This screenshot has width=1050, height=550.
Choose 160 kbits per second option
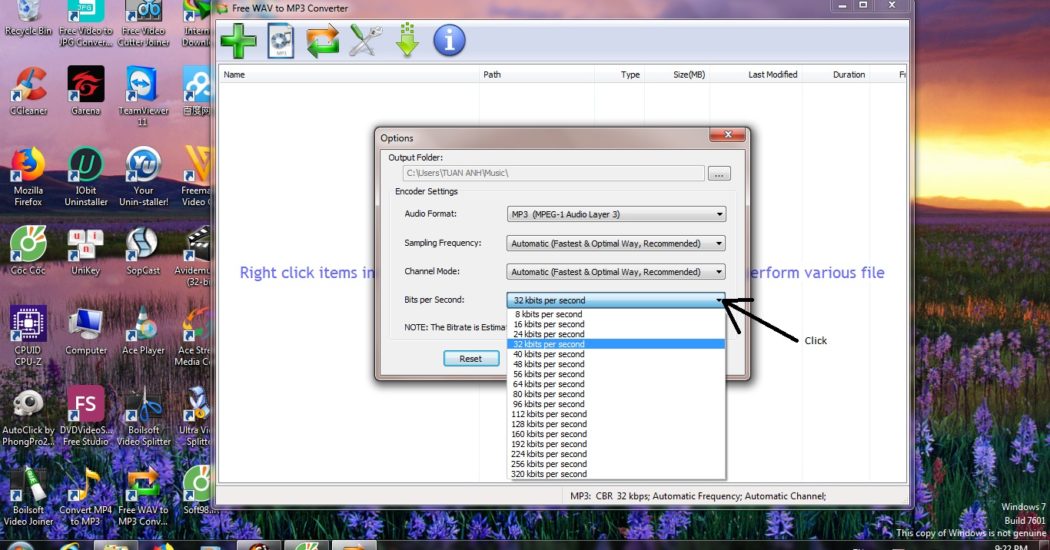(616, 434)
